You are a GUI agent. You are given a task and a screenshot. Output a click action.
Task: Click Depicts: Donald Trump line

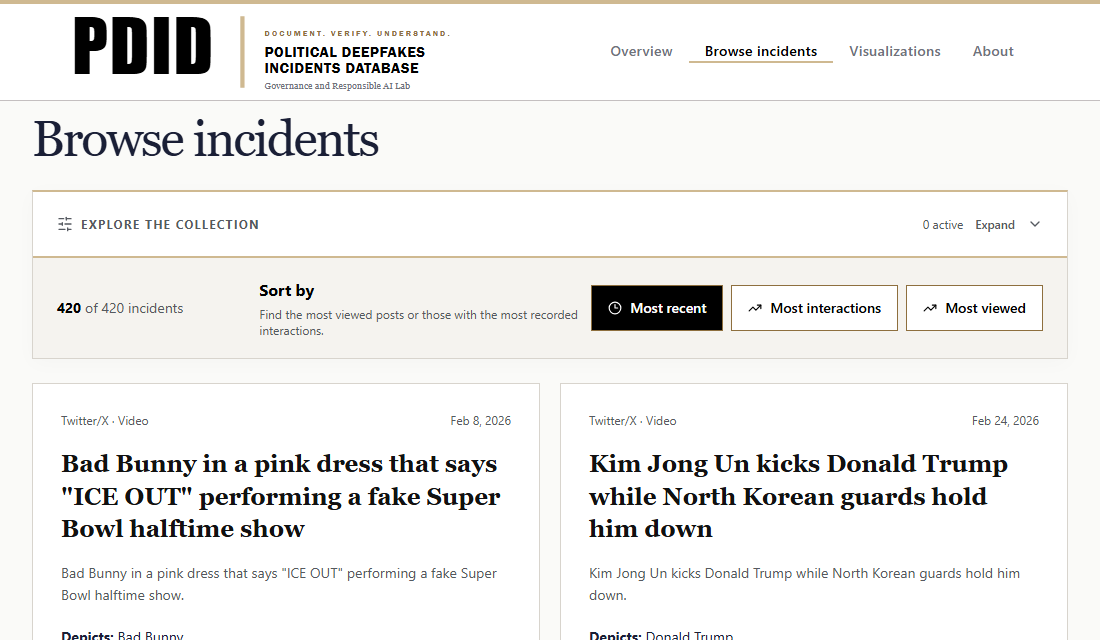(x=661, y=634)
